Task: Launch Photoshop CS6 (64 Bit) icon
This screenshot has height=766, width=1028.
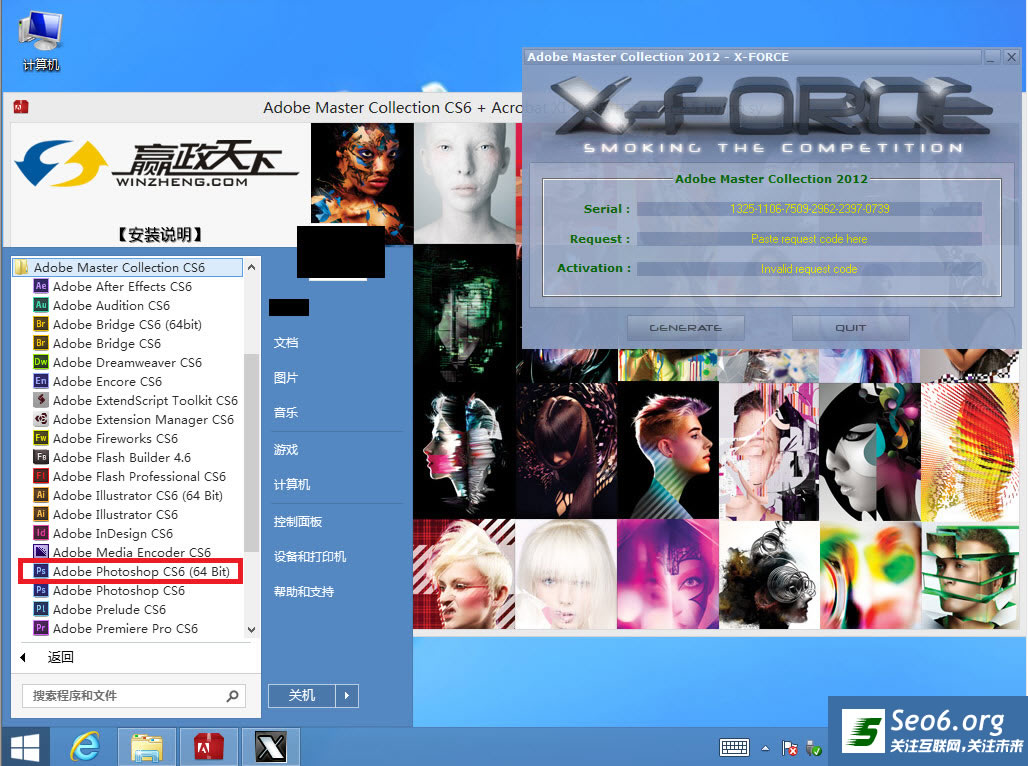Action: tap(41, 571)
